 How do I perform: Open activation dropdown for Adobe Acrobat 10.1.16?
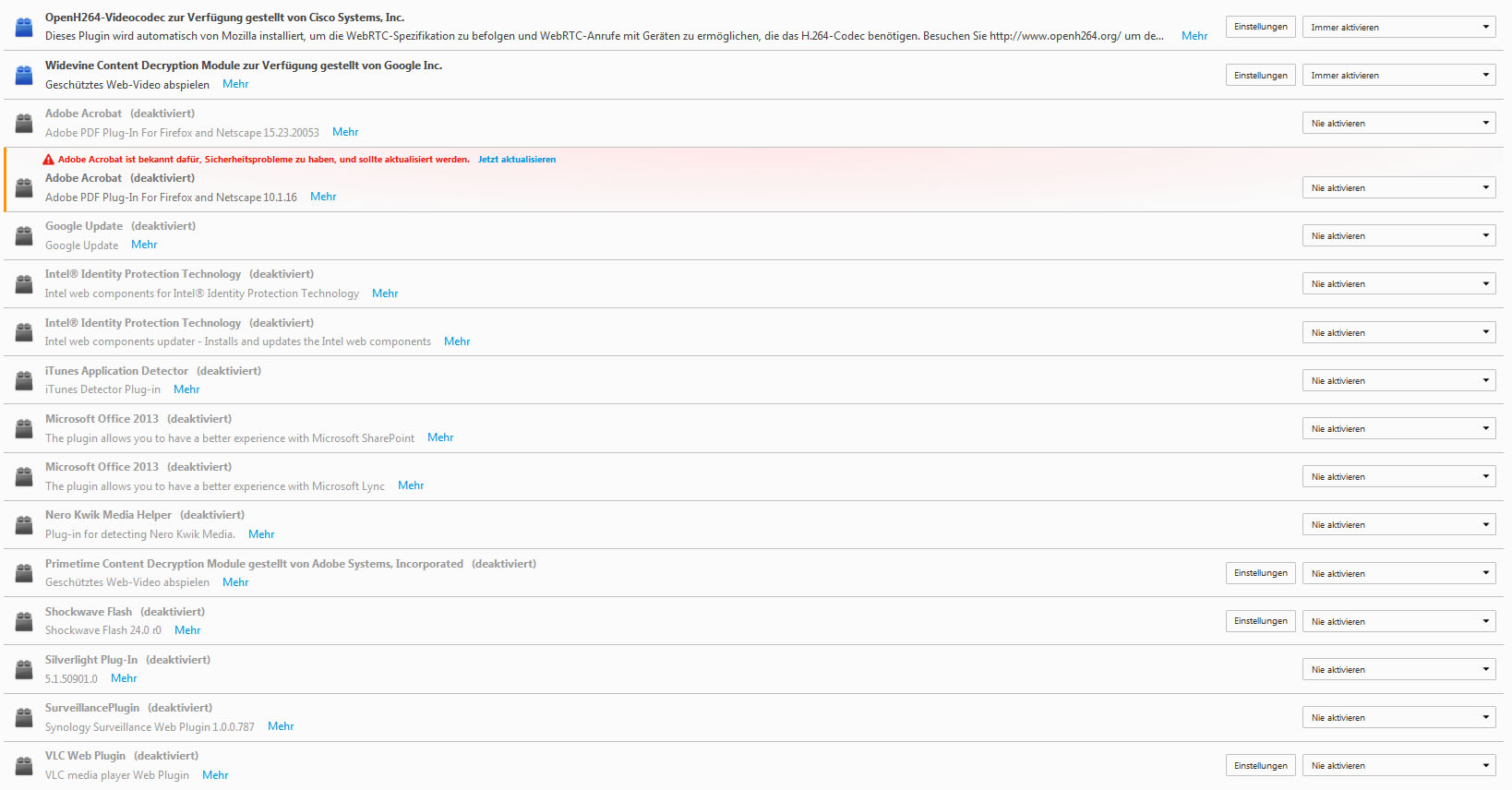point(1399,187)
